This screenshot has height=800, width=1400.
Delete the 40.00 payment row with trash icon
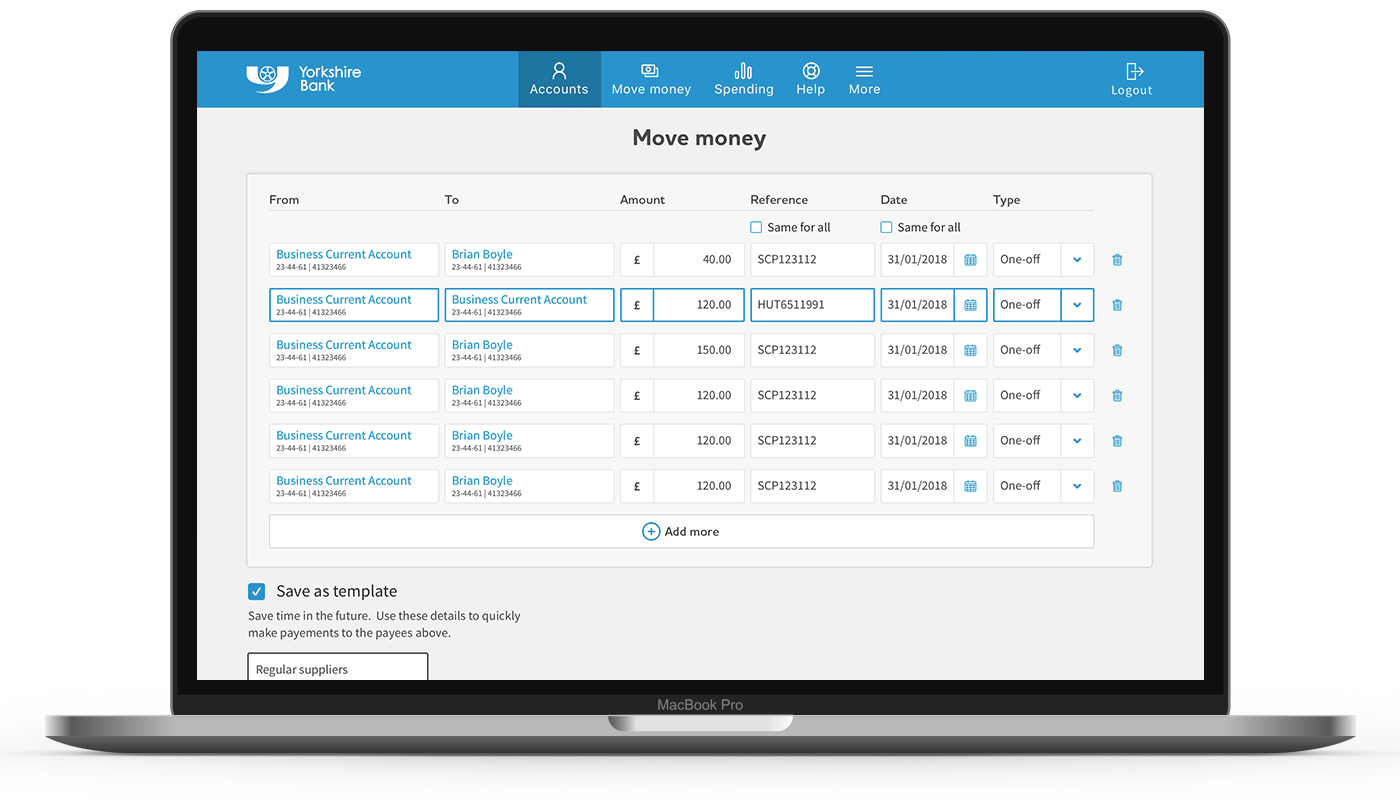[x=1117, y=260]
